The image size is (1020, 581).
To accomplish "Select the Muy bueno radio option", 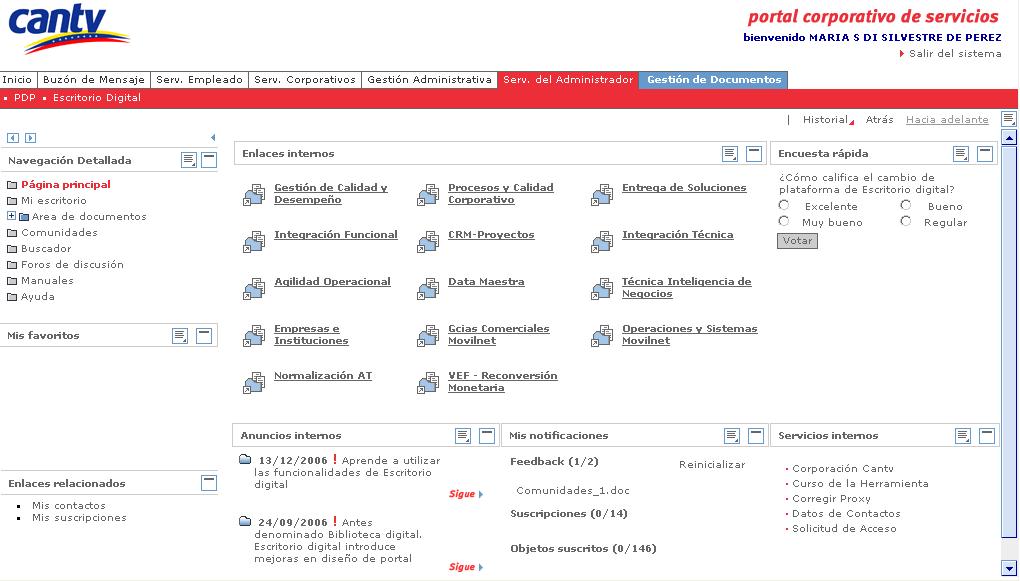I will pos(784,222).
